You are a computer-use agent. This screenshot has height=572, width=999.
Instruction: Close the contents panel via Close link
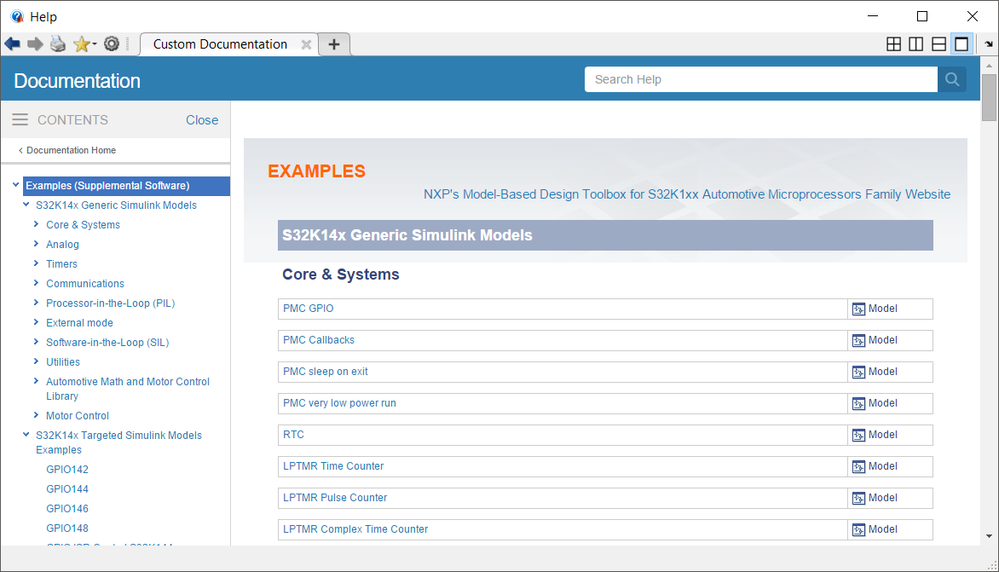coord(202,120)
